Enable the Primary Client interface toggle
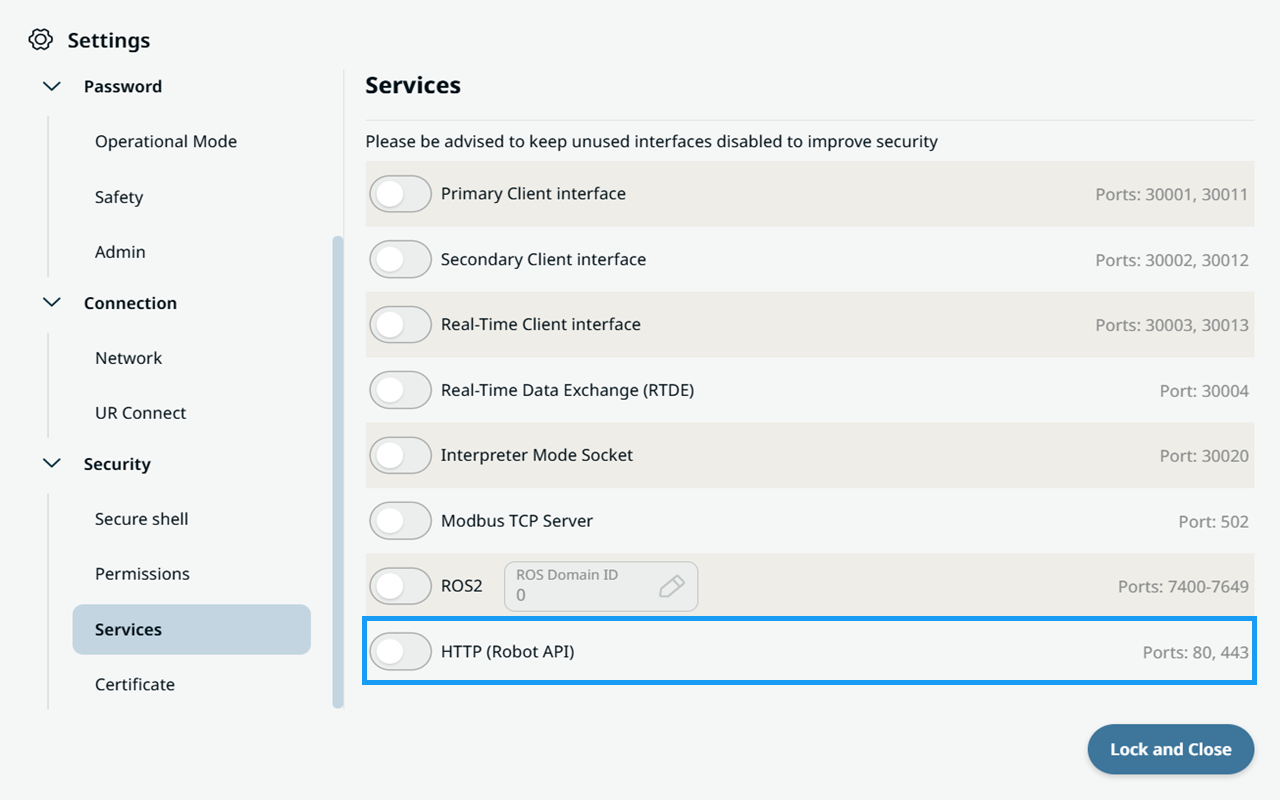1280x800 pixels. click(x=401, y=194)
